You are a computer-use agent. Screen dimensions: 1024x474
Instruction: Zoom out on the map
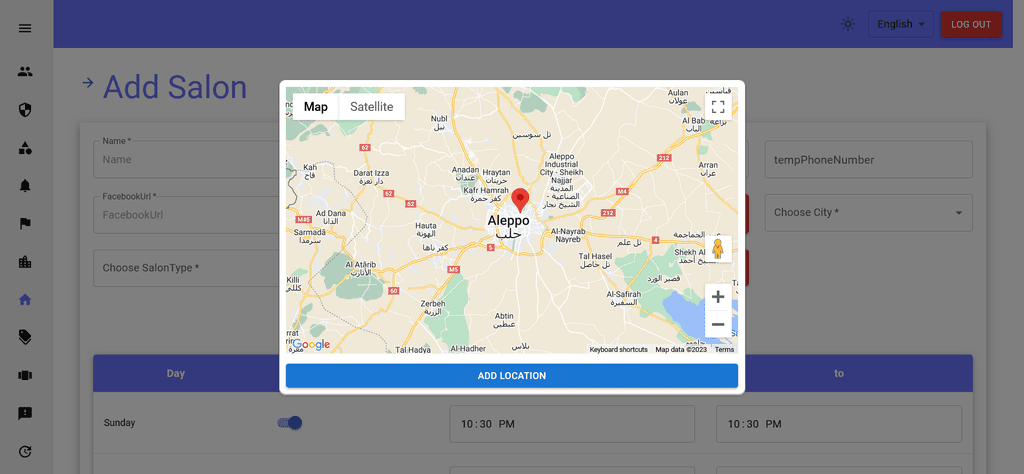tap(718, 324)
